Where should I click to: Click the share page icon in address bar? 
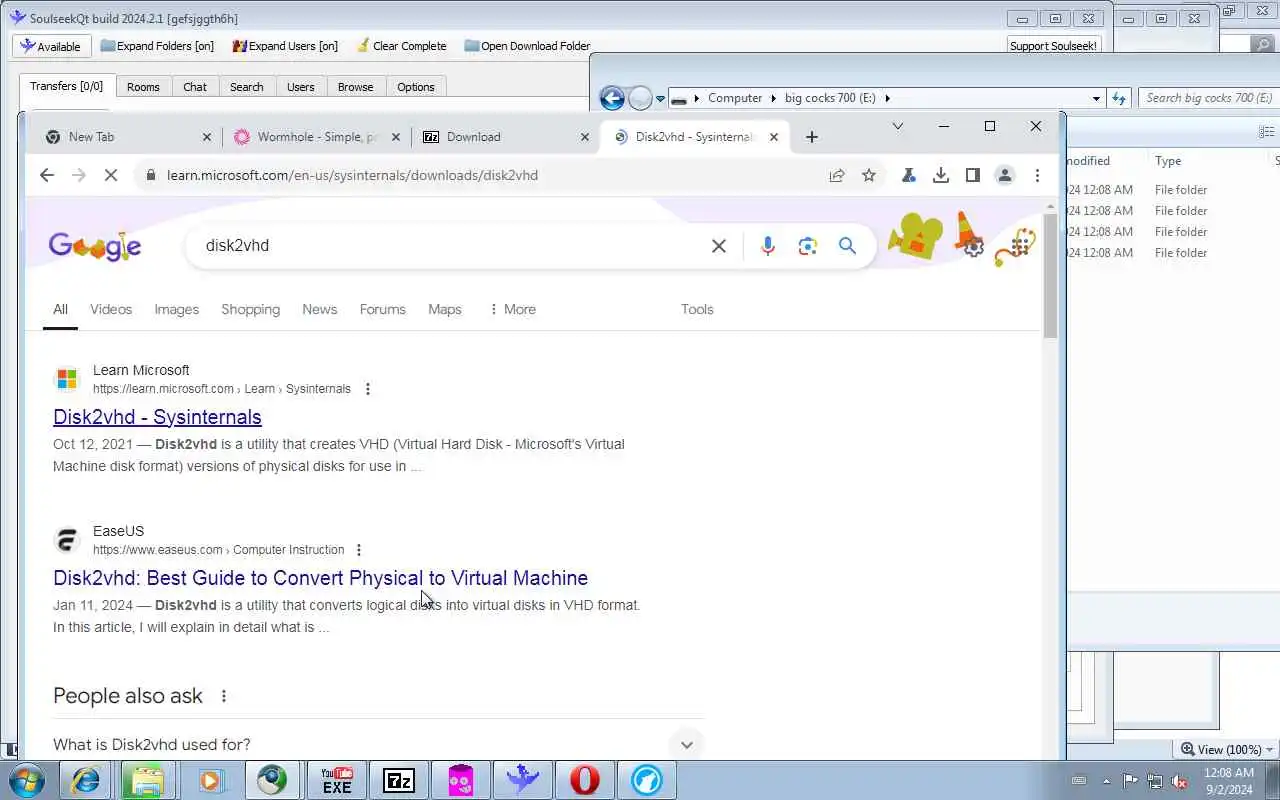coord(837,175)
